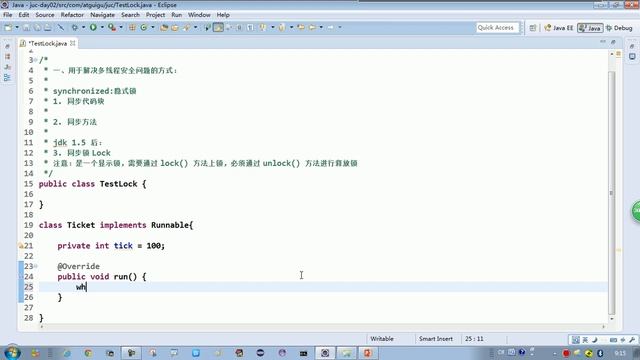Click the second icon in left sidebar
Image resolution: width=640 pixels, height=360 pixels.
tap(7, 57)
